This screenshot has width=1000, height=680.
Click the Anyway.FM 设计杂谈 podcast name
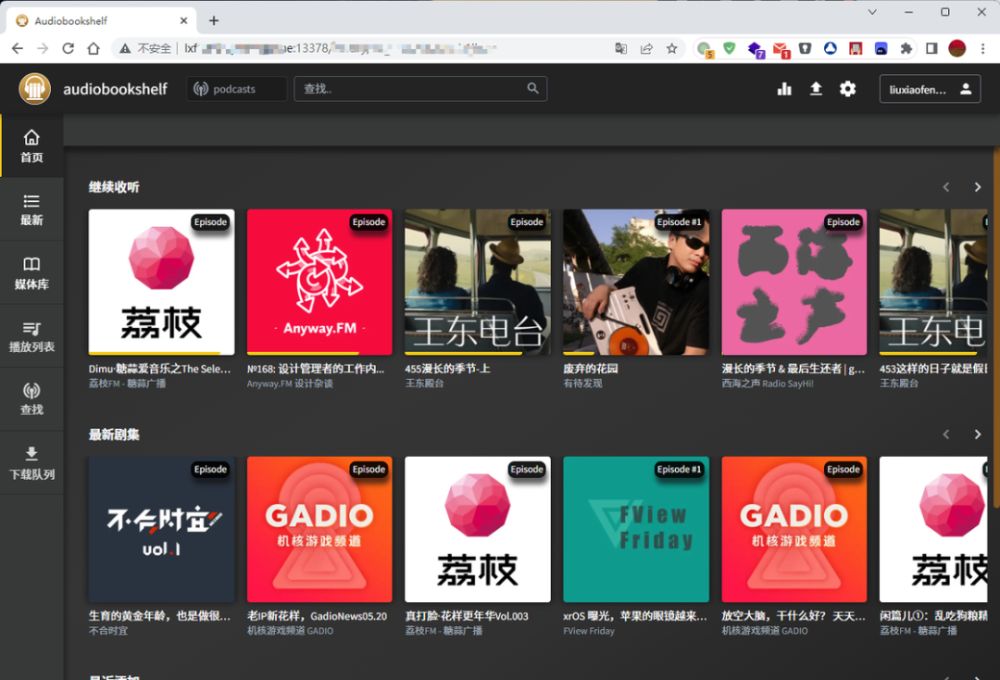290,383
